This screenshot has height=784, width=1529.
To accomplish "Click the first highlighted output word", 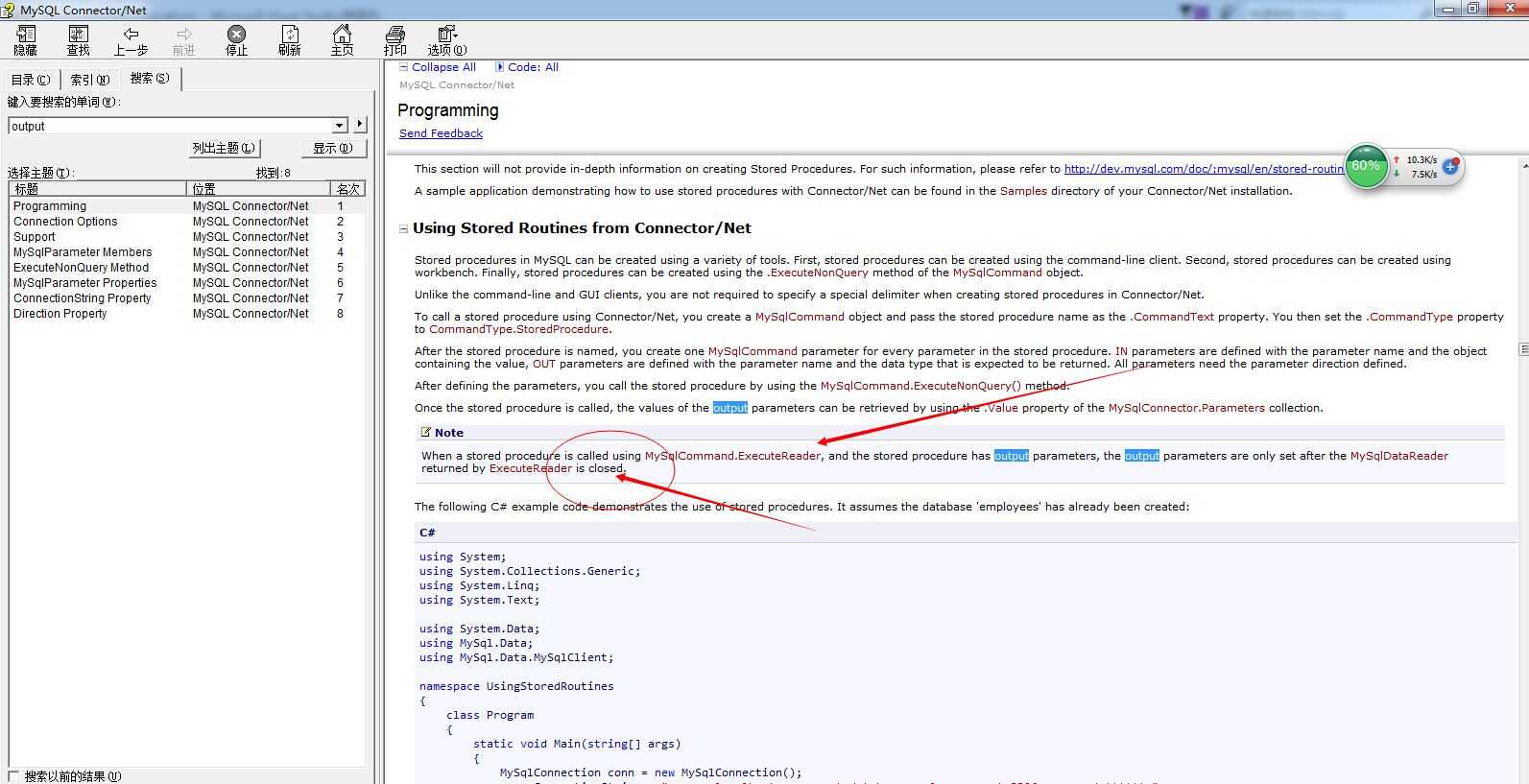I will tap(729, 408).
